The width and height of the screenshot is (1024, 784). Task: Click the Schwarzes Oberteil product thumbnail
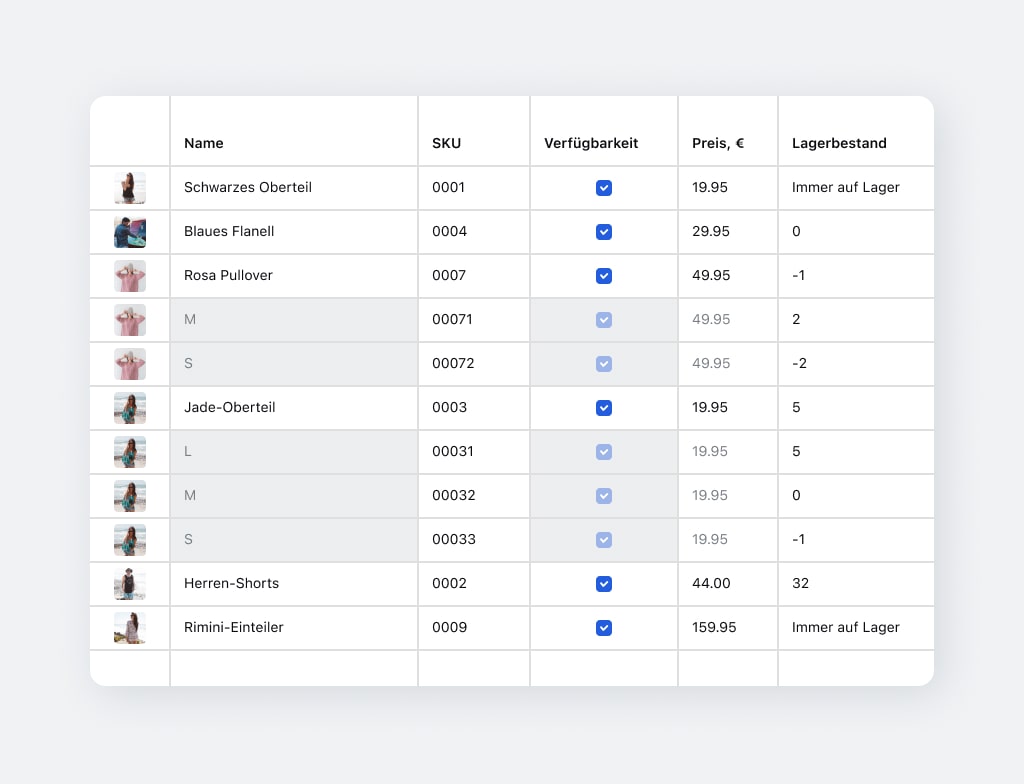point(130,188)
